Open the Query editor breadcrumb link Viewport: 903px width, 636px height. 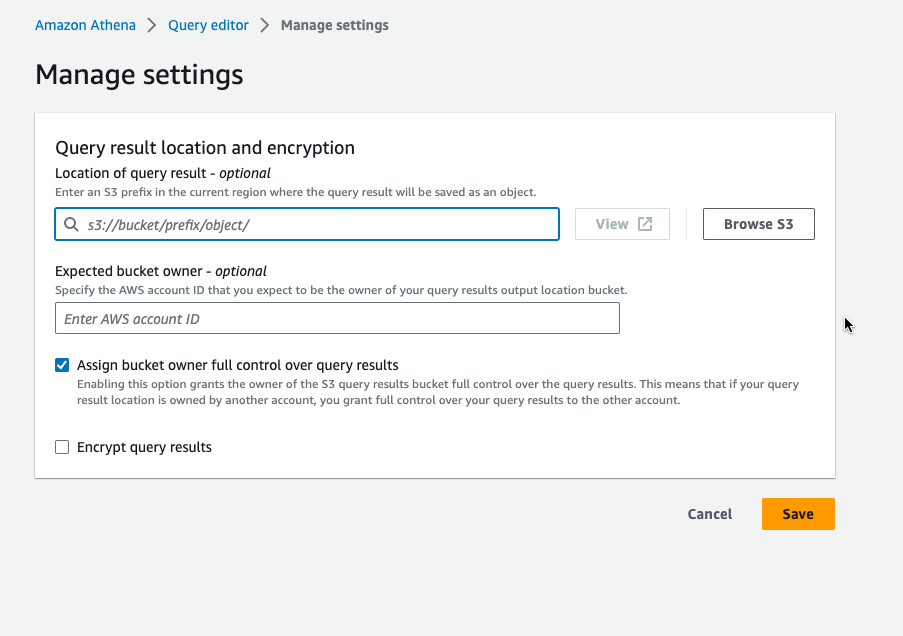[208, 25]
